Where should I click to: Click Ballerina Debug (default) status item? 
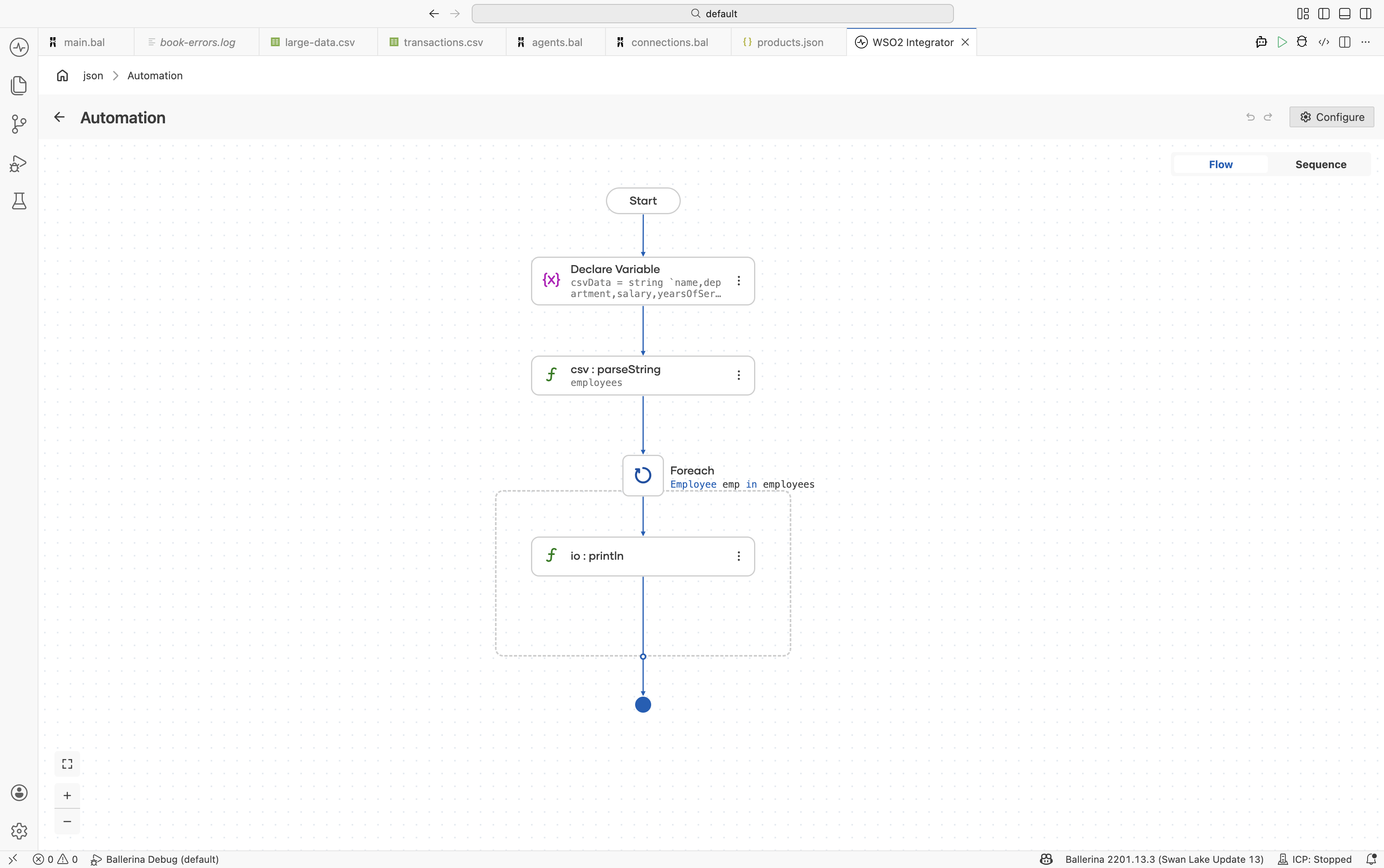click(155, 859)
